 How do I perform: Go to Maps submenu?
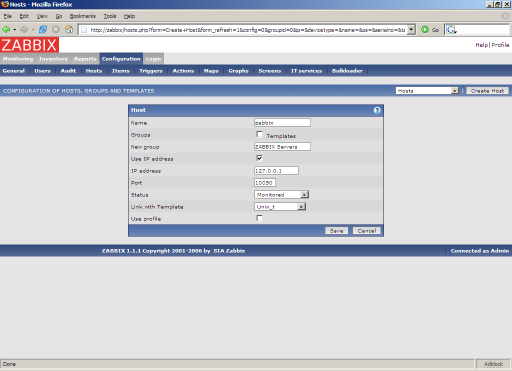pos(211,71)
